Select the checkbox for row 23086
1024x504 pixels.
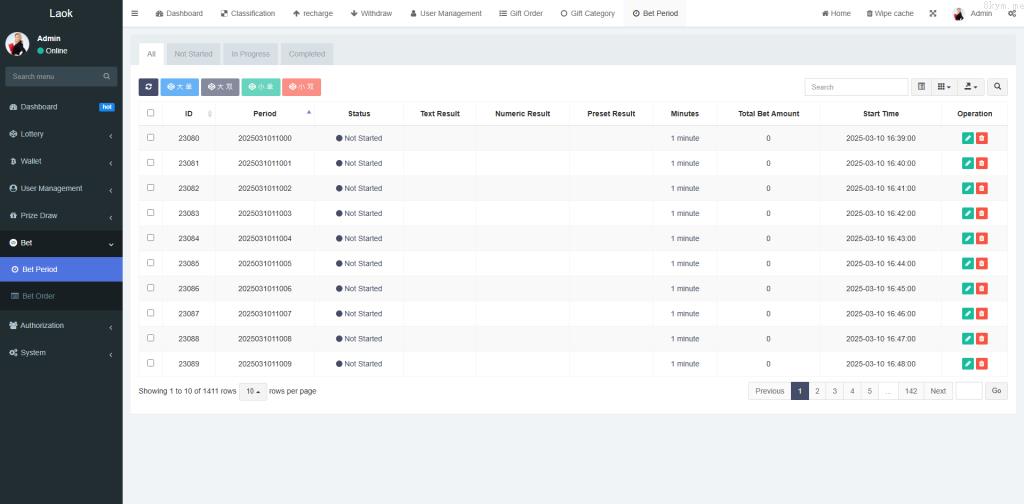point(151,288)
